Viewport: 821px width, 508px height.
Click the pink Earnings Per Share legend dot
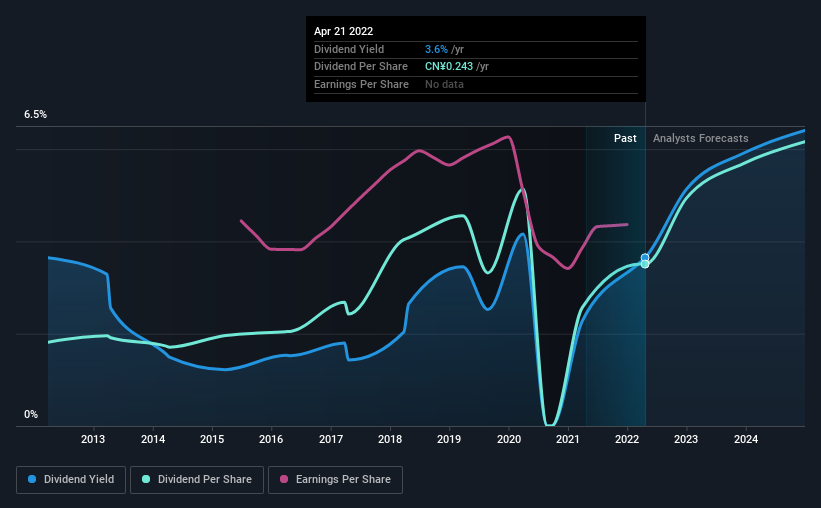click(284, 479)
